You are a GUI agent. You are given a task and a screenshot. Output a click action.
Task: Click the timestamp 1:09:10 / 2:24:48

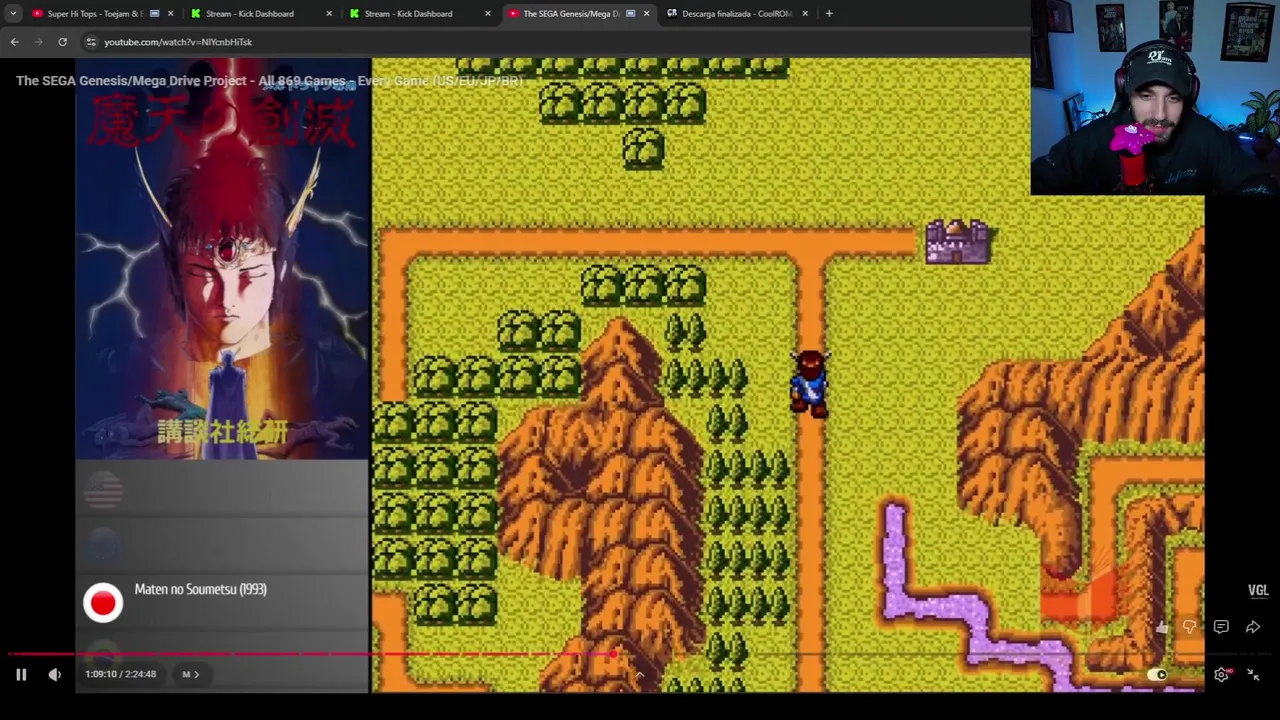(120, 674)
